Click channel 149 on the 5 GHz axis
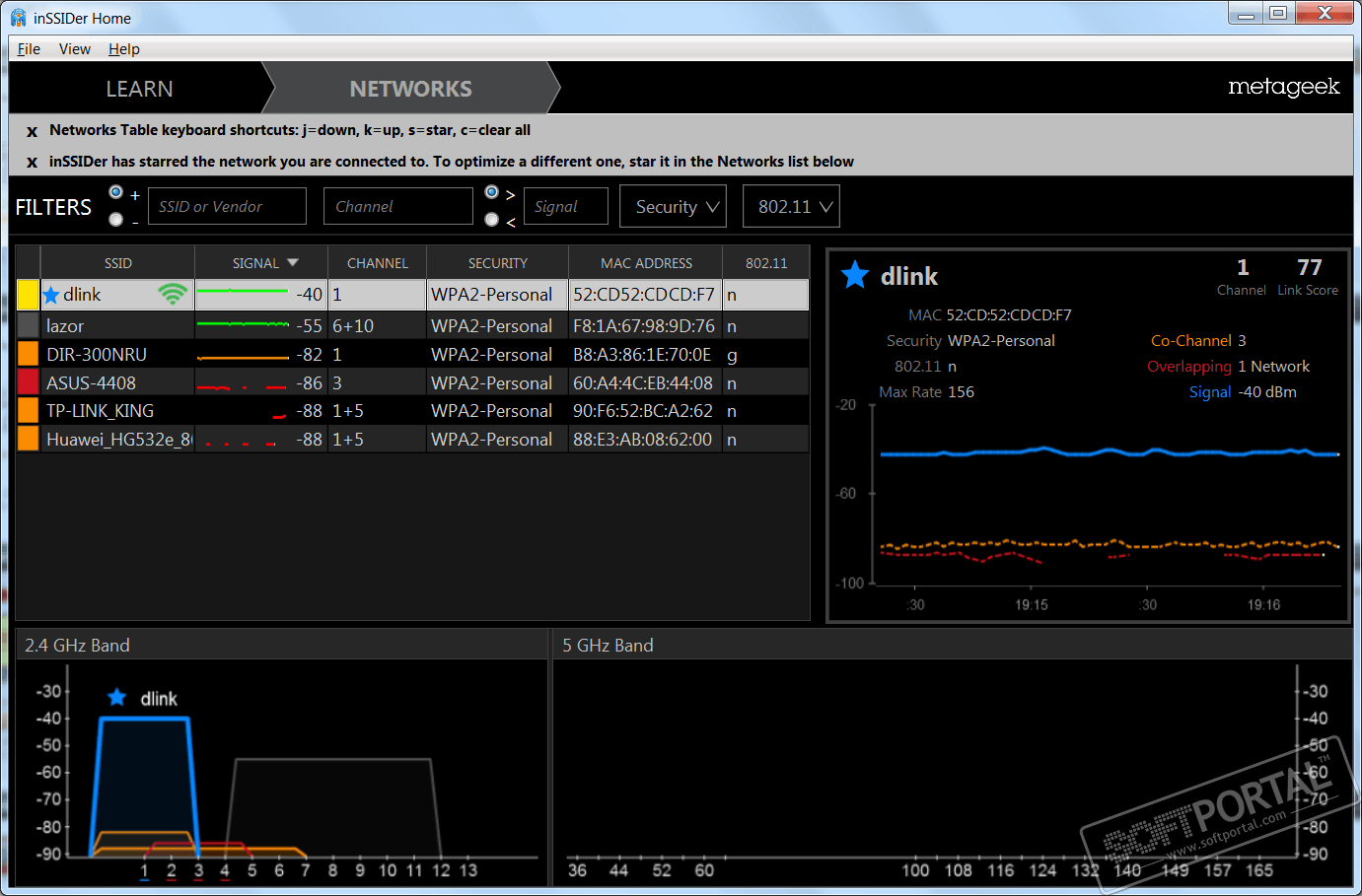This screenshot has width=1362, height=896. coord(1175,870)
